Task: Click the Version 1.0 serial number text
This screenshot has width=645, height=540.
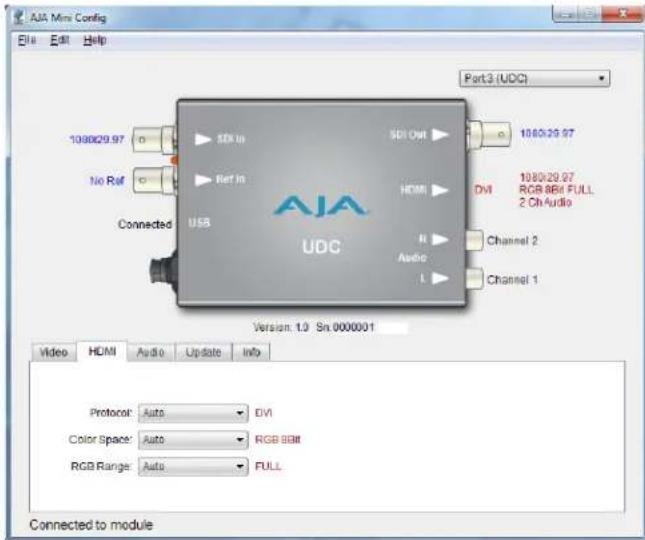Action: 314,327
